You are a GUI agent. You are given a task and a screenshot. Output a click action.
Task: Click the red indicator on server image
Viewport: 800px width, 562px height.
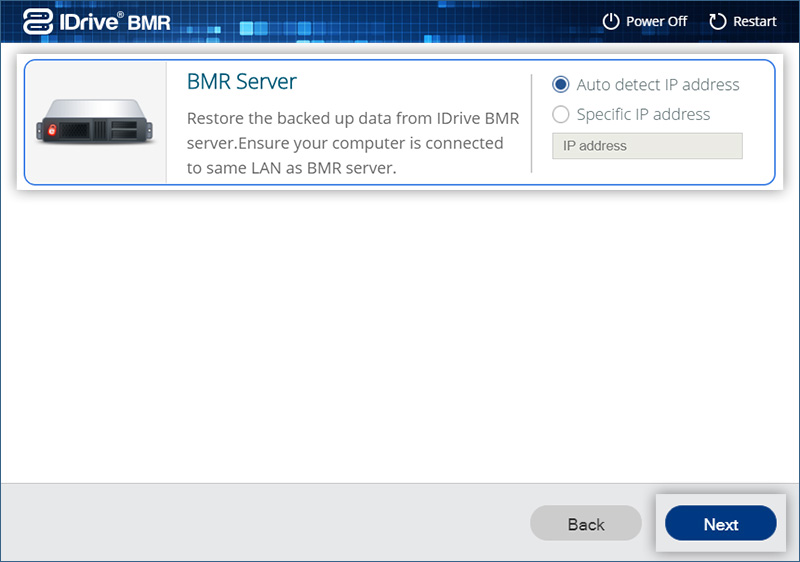pyautogui.click(x=53, y=130)
